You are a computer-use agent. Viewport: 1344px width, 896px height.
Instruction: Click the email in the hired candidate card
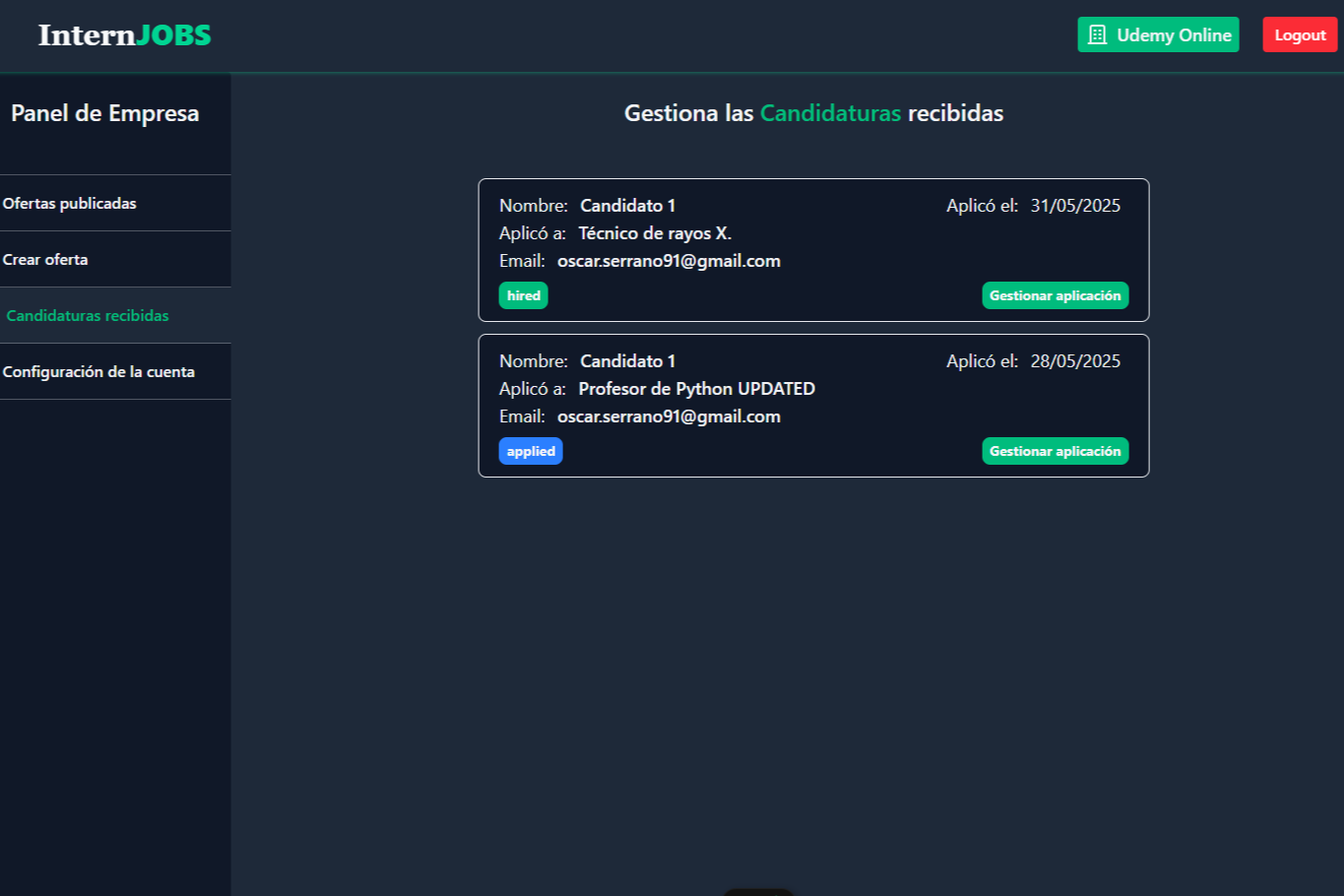pyautogui.click(x=669, y=261)
